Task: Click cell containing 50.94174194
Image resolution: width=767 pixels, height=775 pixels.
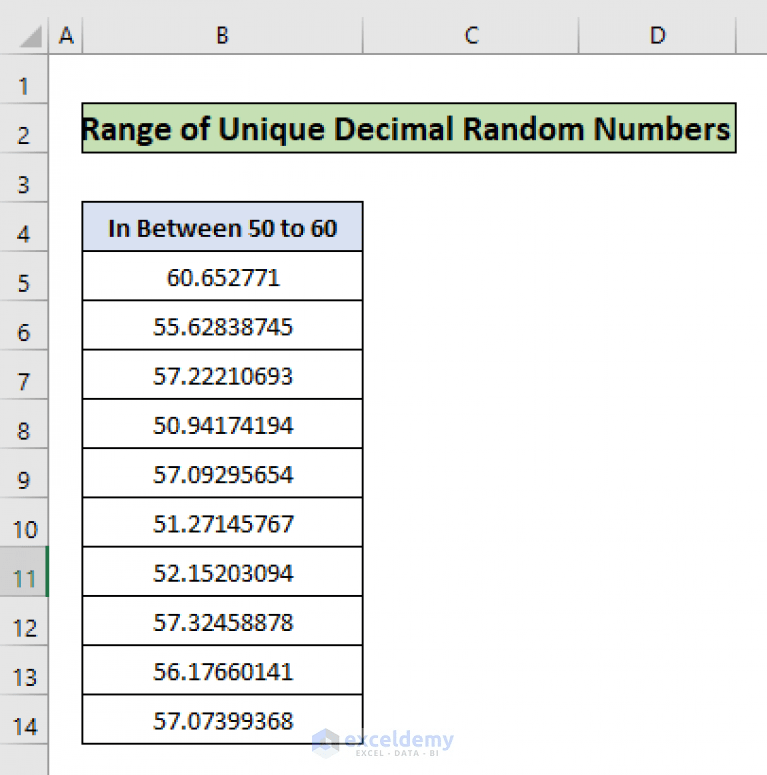Action: point(222,424)
